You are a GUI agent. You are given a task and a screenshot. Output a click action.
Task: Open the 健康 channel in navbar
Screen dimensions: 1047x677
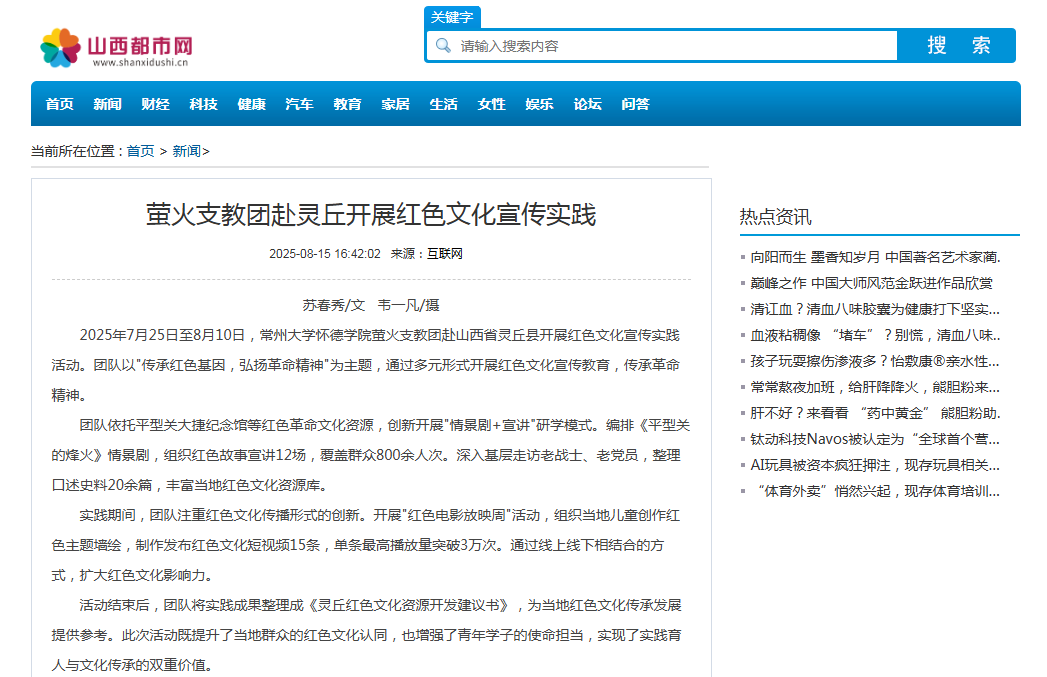point(251,104)
